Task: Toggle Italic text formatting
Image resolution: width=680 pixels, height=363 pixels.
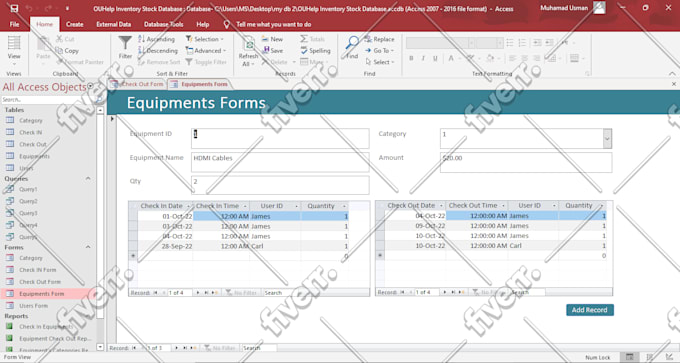Action: click(423, 58)
